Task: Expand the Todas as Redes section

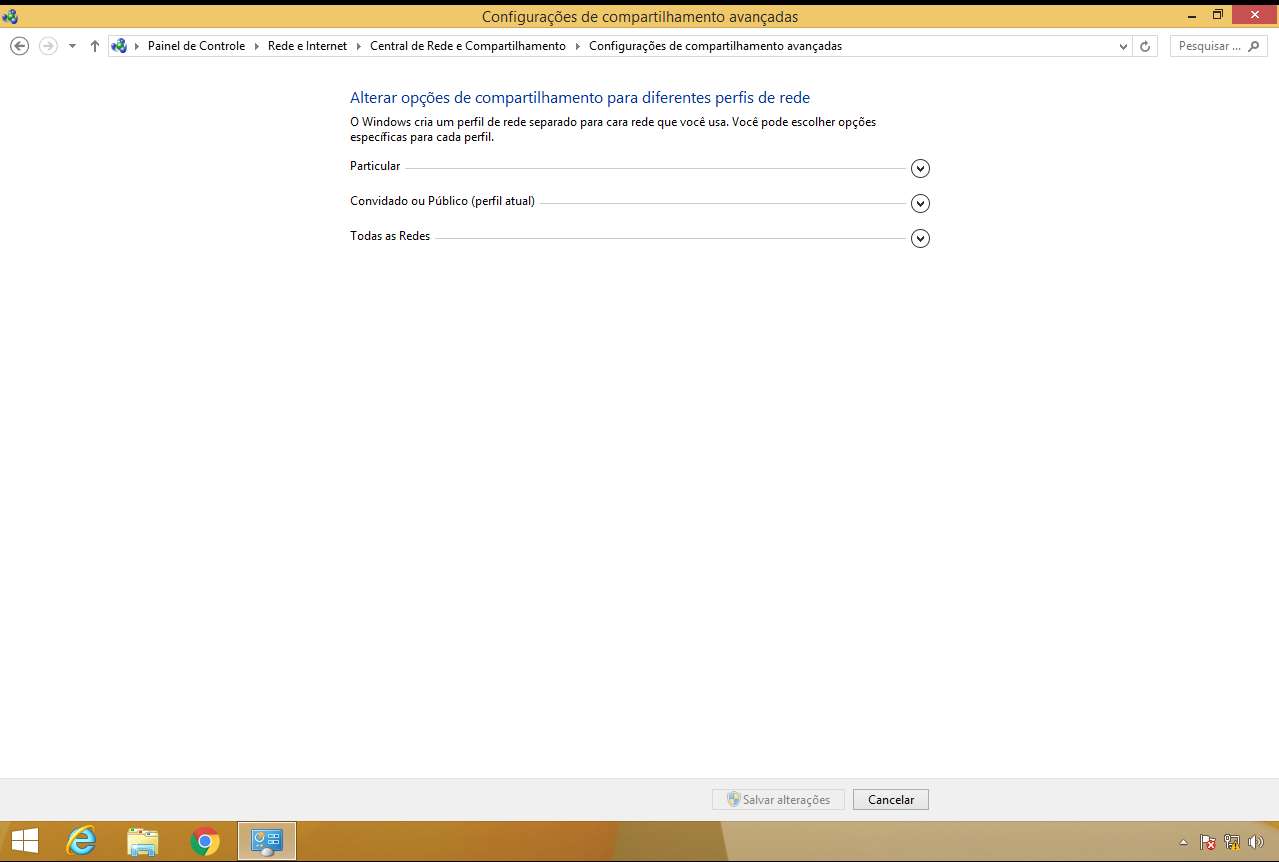Action: coord(921,239)
